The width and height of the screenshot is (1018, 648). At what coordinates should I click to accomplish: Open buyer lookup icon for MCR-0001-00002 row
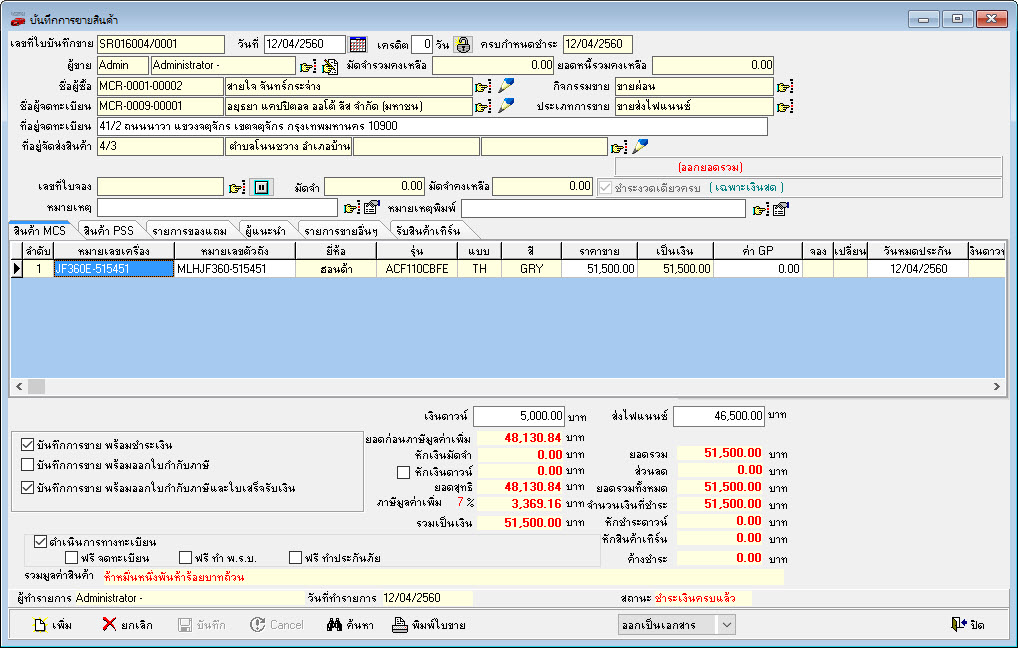click(482, 86)
